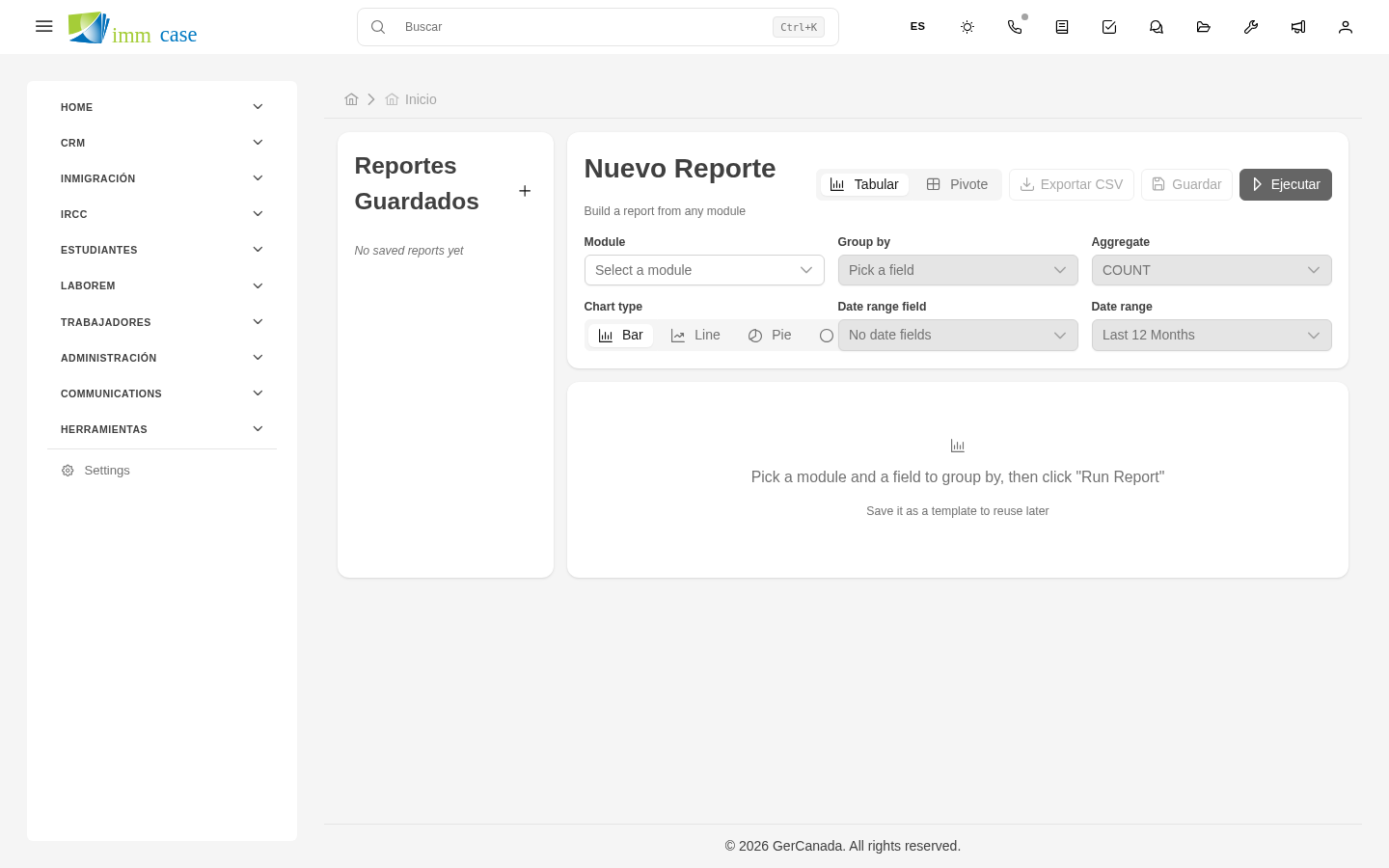
Task: Open the Date range field dropdown
Action: point(958,335)
